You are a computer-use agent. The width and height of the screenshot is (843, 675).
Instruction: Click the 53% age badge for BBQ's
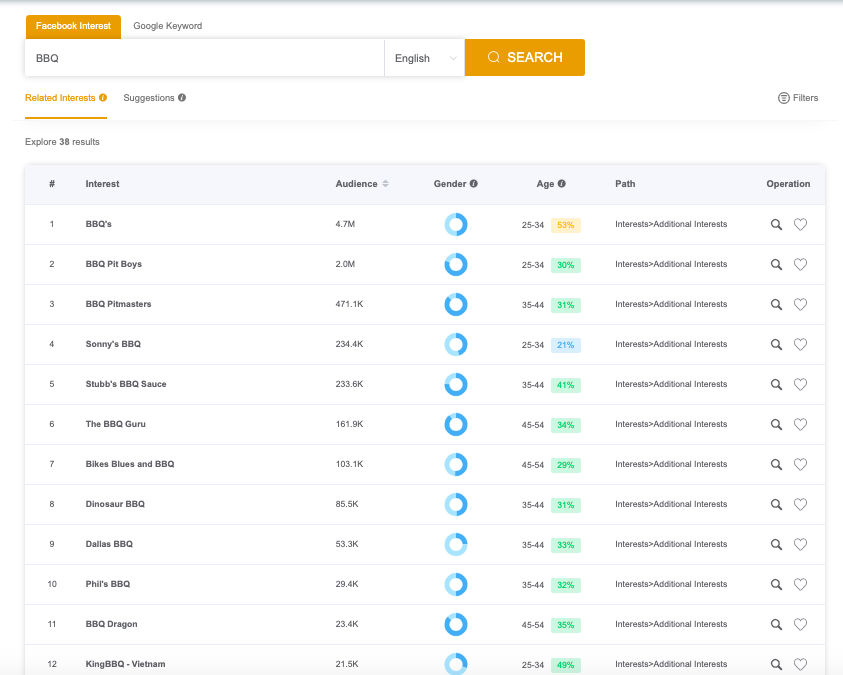(566, 225)
